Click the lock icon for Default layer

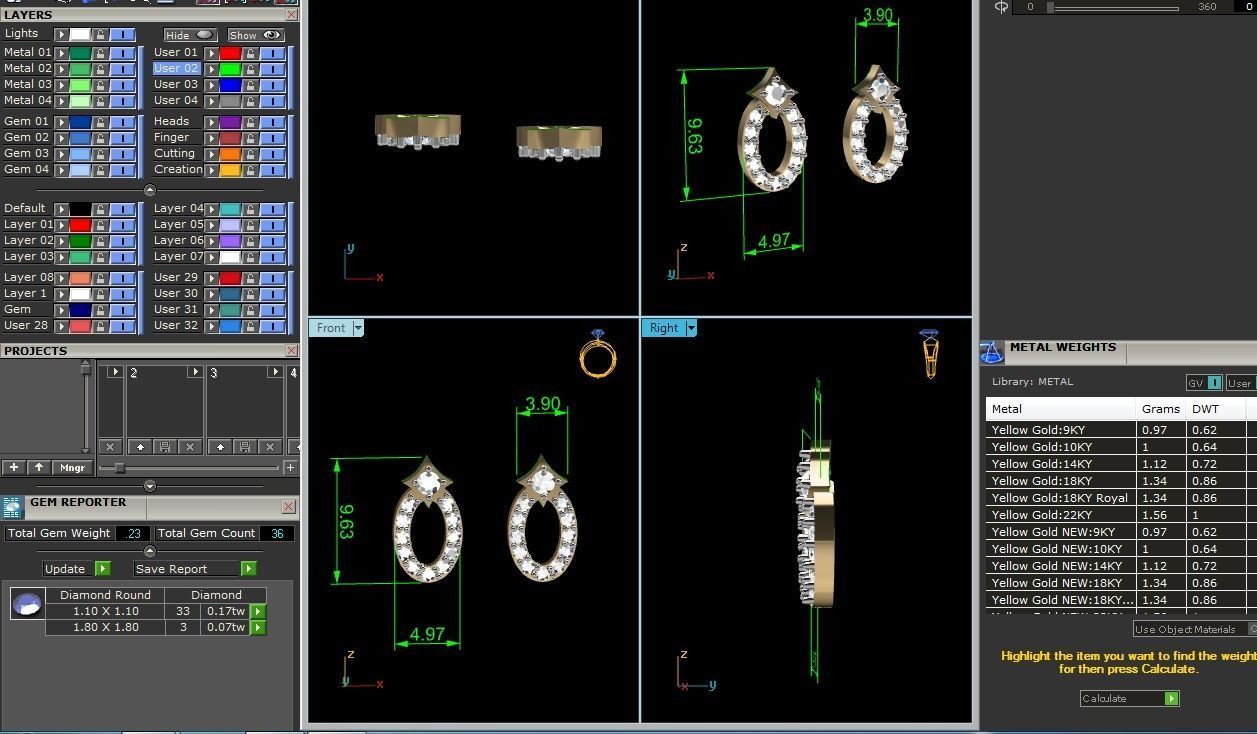coord(100,209)
